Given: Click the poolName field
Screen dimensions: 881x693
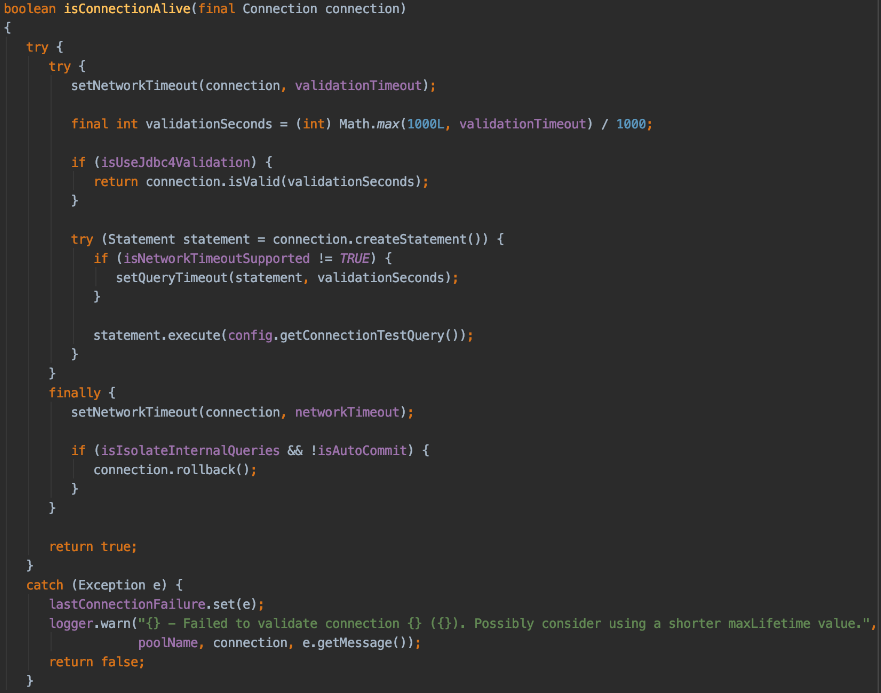Looking at the screenshot, I should coord(168,643).
